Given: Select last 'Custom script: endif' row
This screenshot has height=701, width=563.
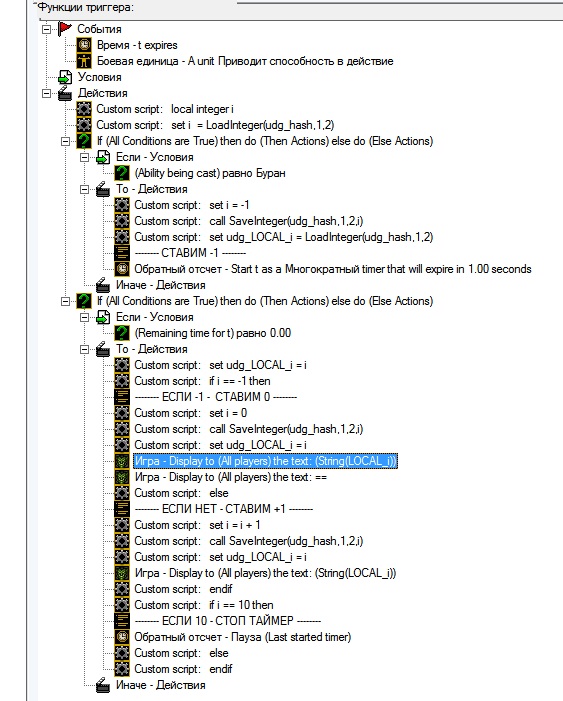Looking at the screenshot, I should coord(183,669).
